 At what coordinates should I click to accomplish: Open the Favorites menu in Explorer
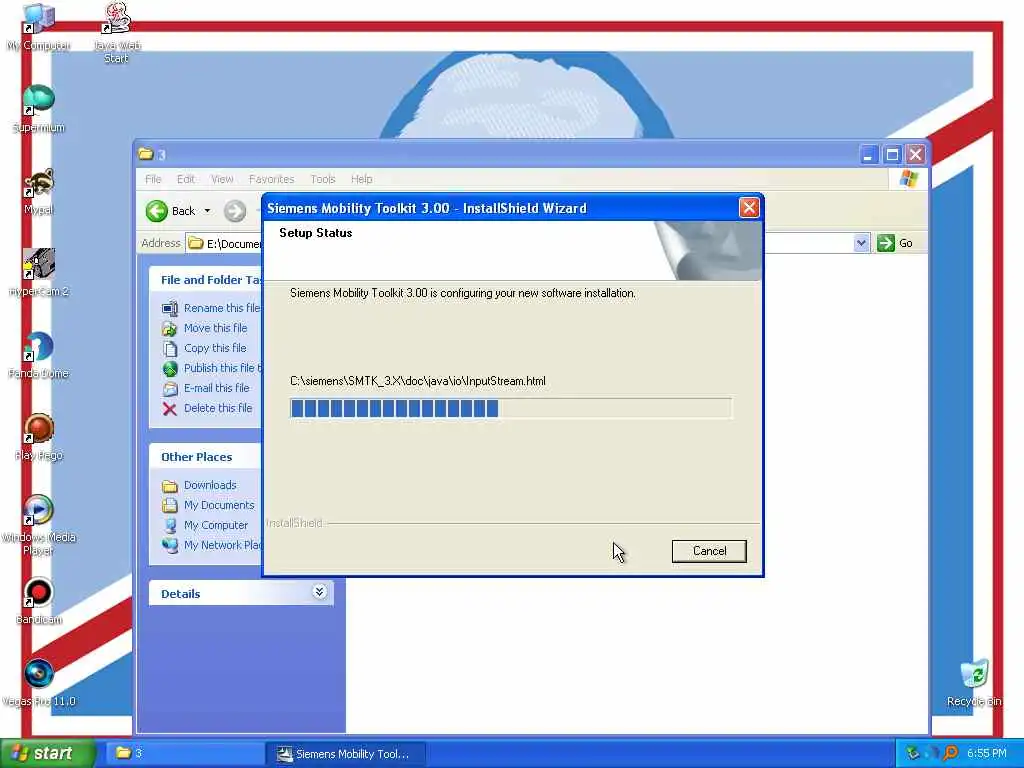click(272, 179)
